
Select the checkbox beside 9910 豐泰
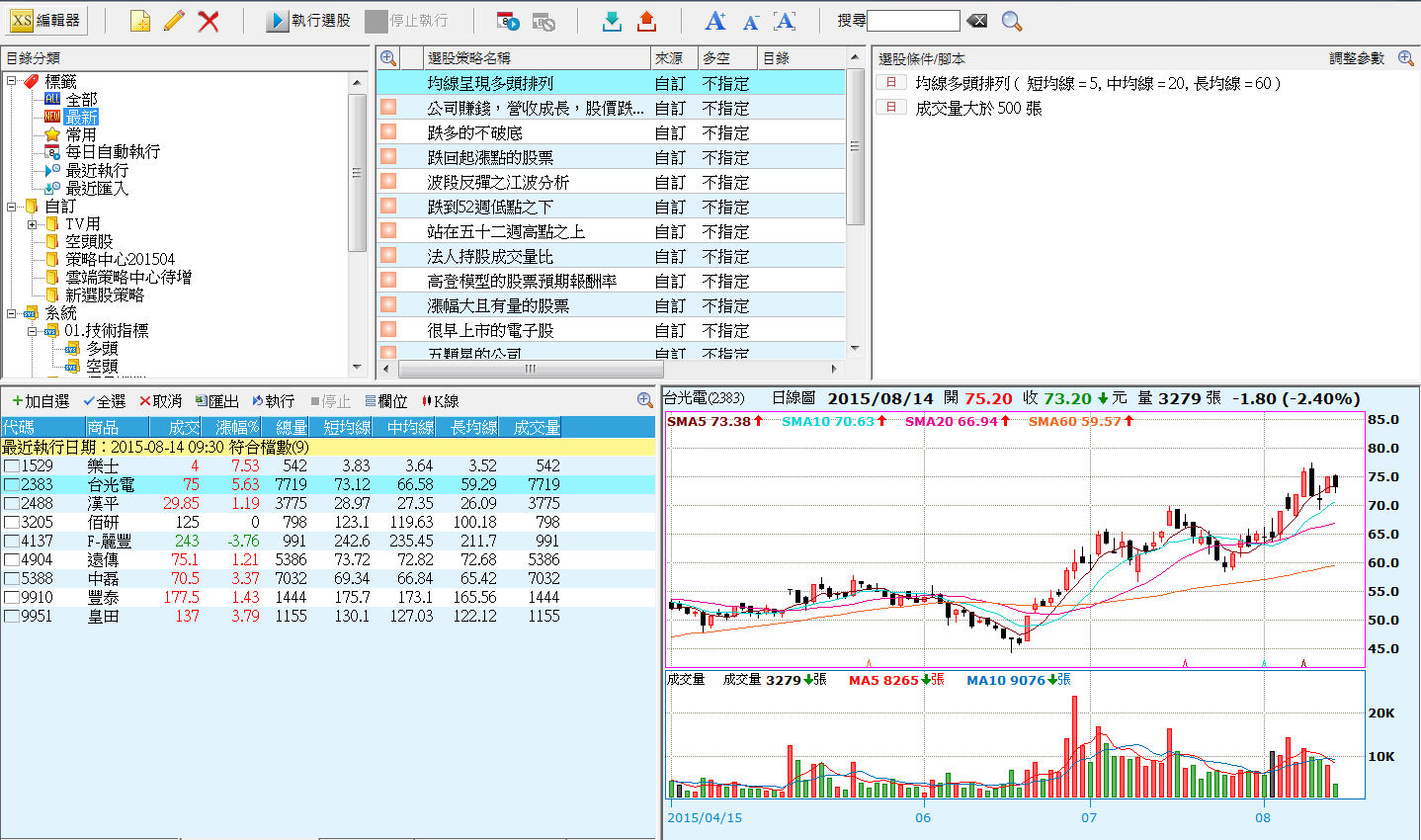pyautogui.click(x=11, y=597)
